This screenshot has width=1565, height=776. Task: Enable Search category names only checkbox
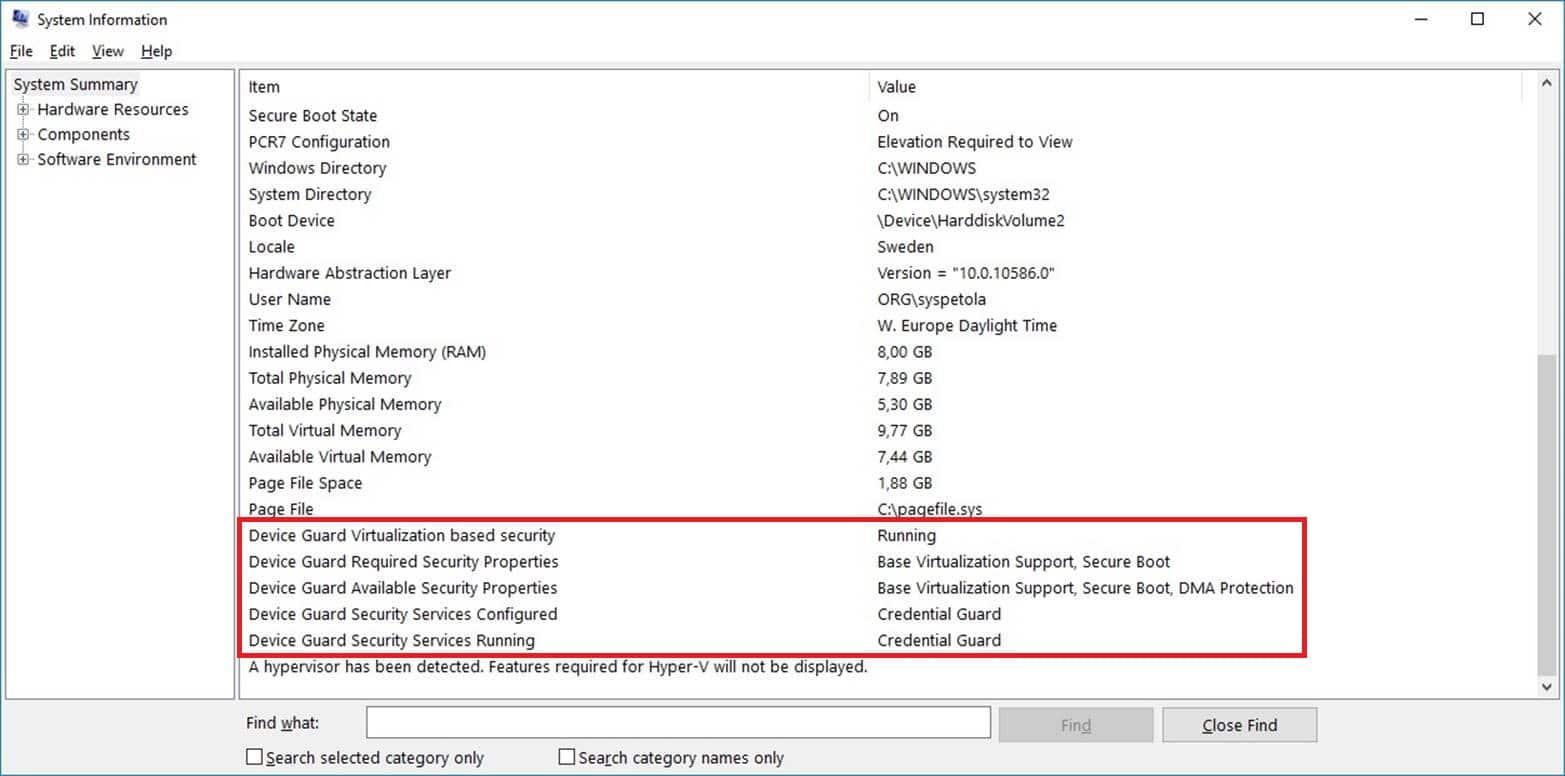point(567,757)
